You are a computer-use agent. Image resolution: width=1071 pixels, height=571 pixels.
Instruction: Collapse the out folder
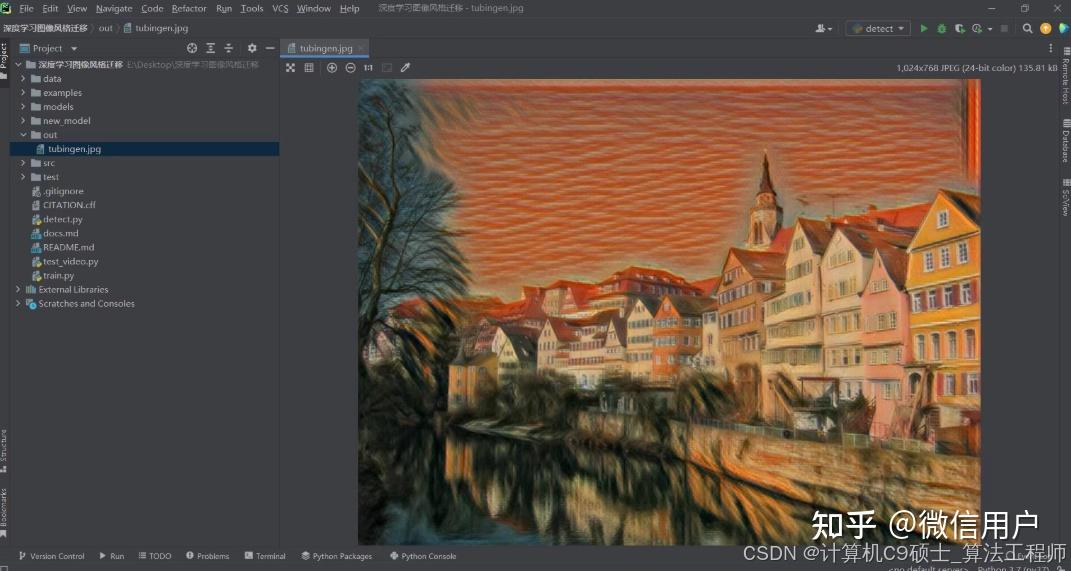point(23,135)
